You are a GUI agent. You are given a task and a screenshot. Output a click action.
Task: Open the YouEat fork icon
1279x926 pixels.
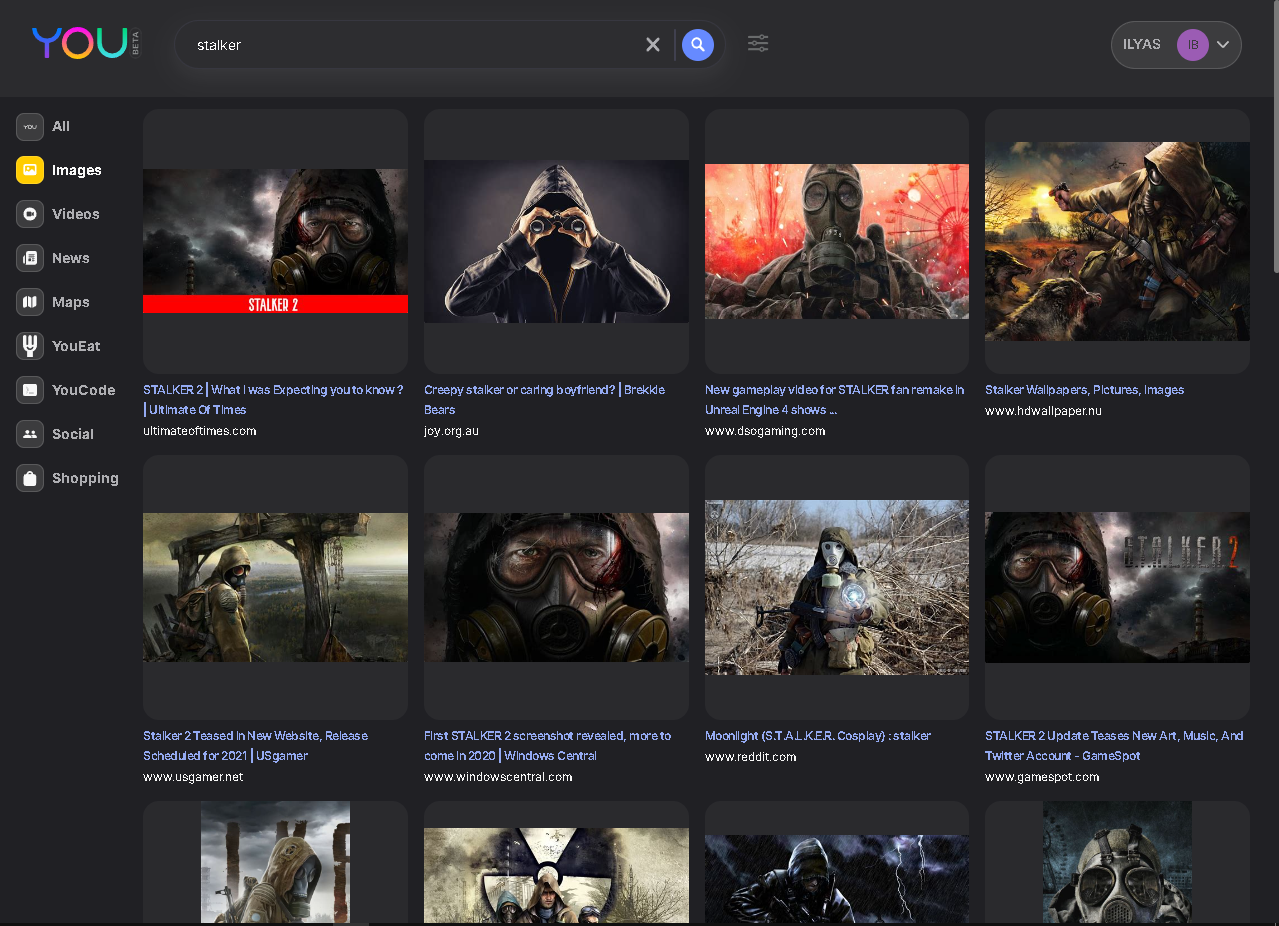[30, 346]
